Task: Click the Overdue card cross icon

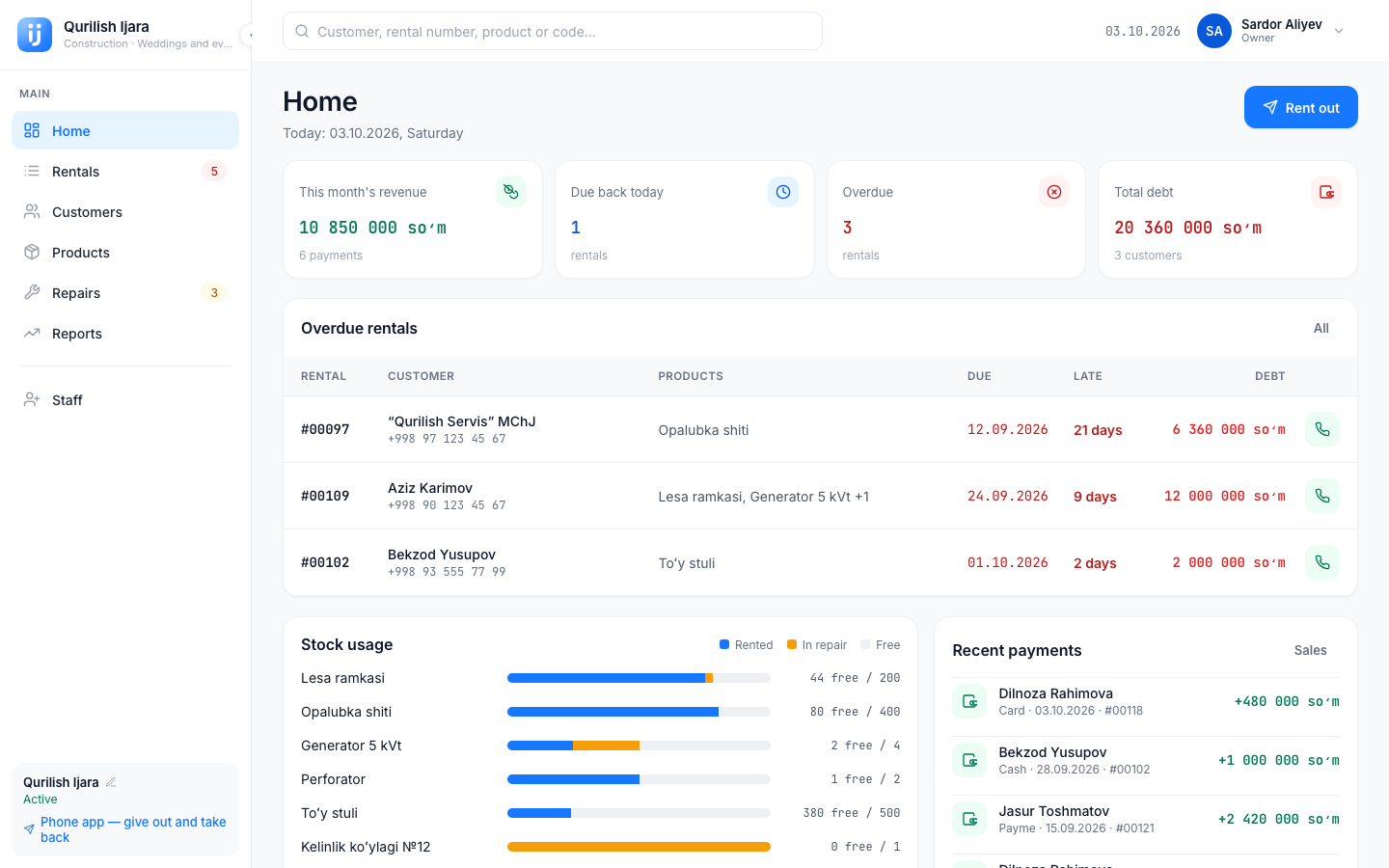Action: pos(1054,192)
